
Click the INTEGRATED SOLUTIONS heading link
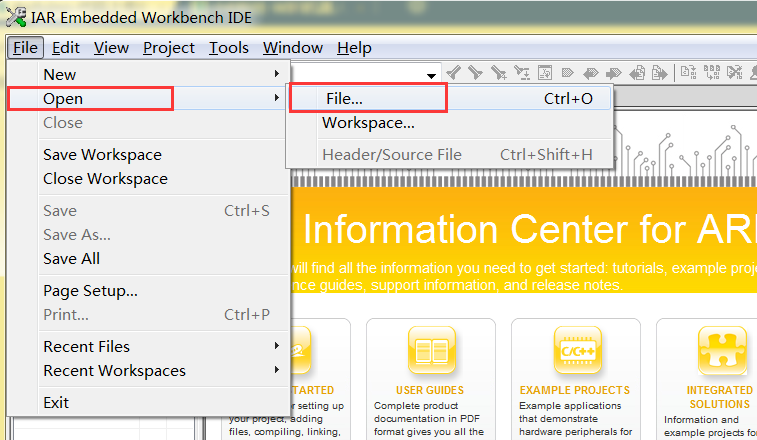click(719, 397)
